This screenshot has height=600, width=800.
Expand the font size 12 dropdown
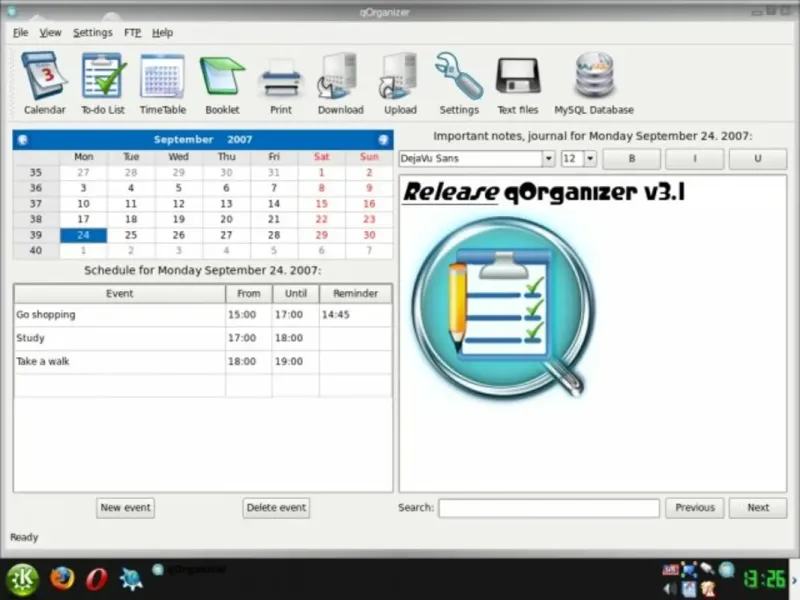coord(590,159)
